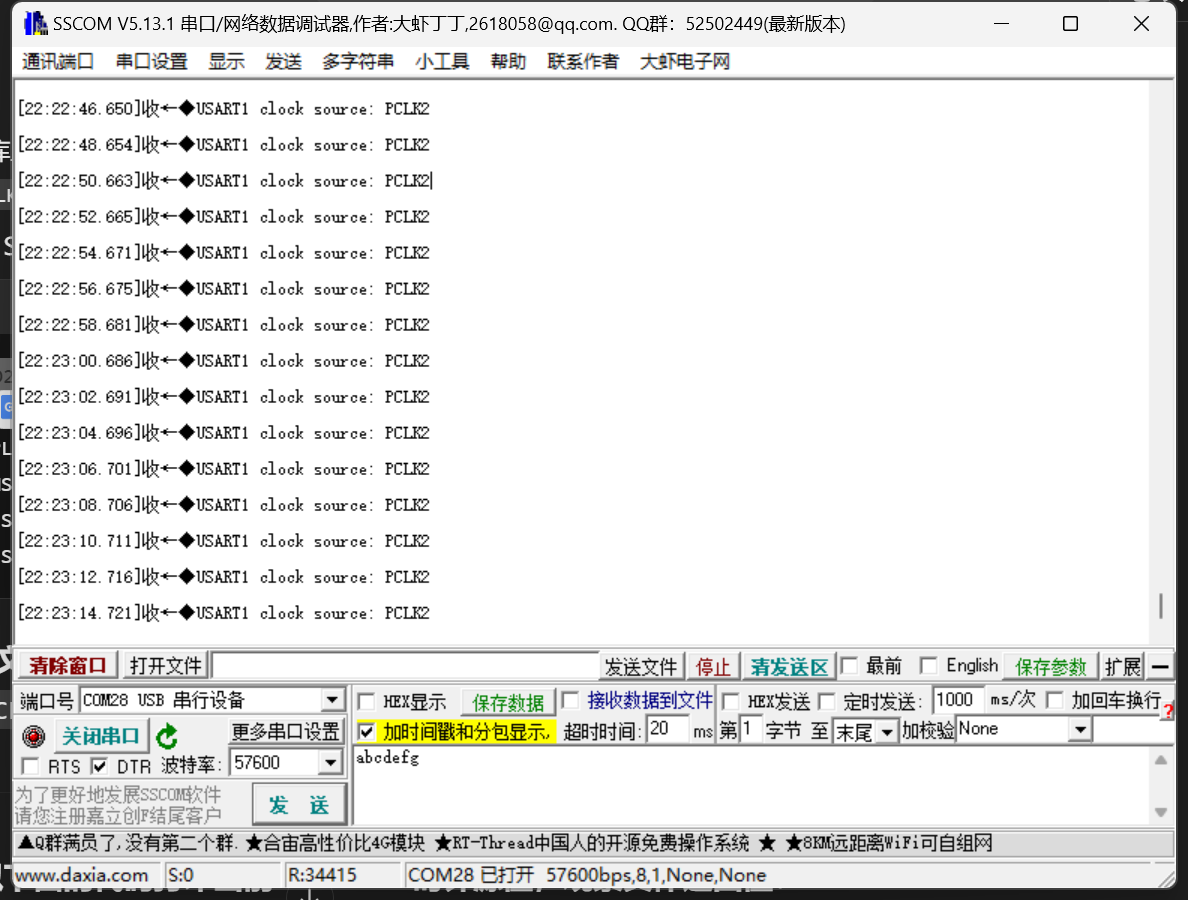Expand the 加校验 None dropdown

click(x=1080, y=730)
